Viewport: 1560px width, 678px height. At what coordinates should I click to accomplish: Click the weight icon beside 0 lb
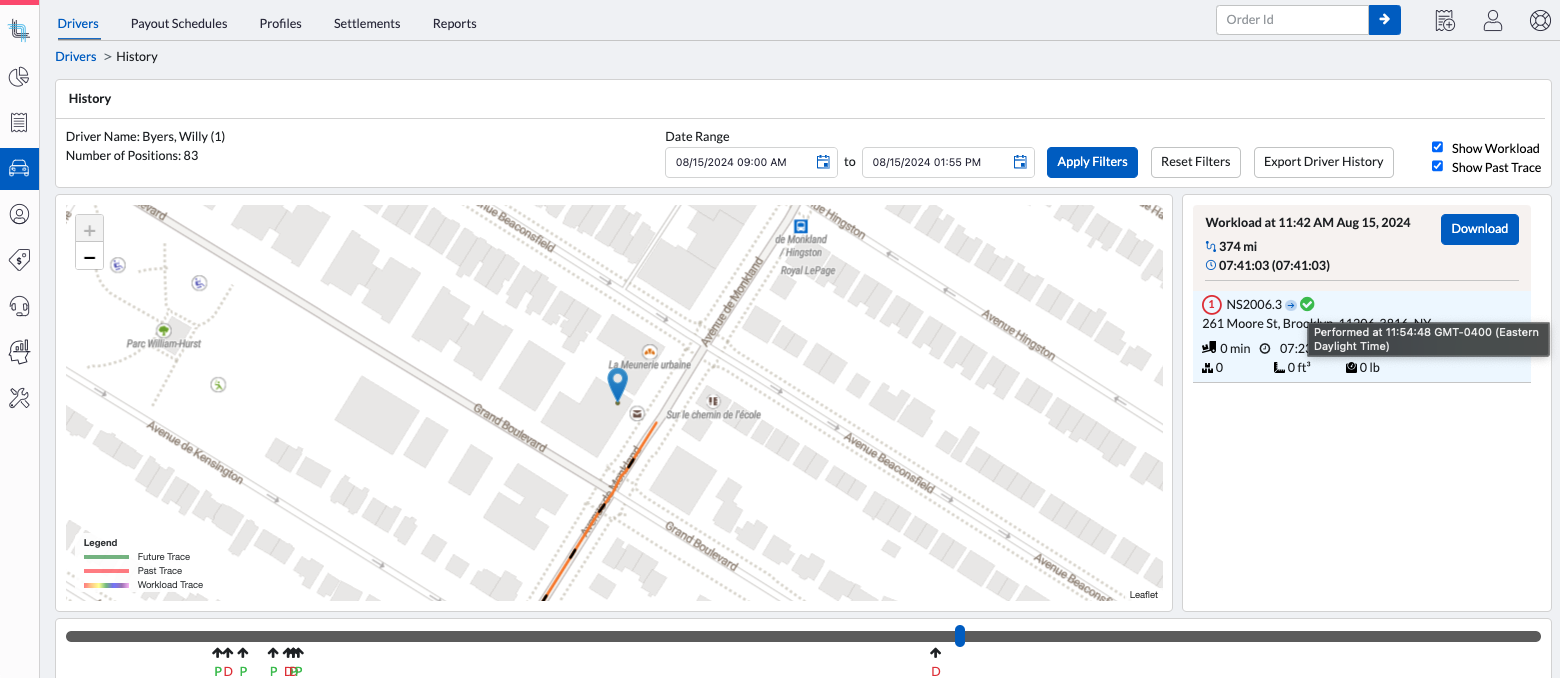tap(1351, 368)
